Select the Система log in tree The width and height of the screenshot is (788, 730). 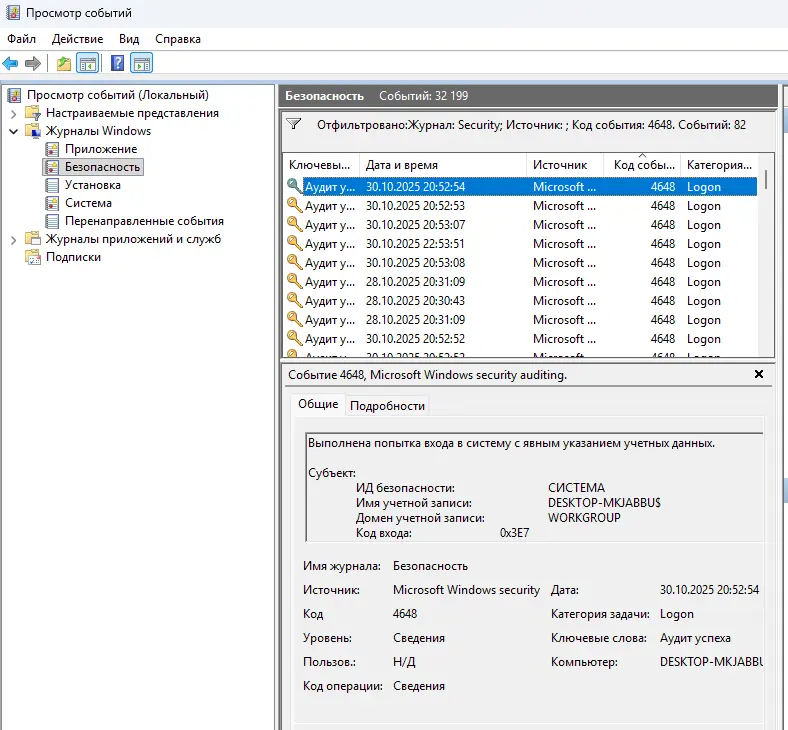click(88, 203)
